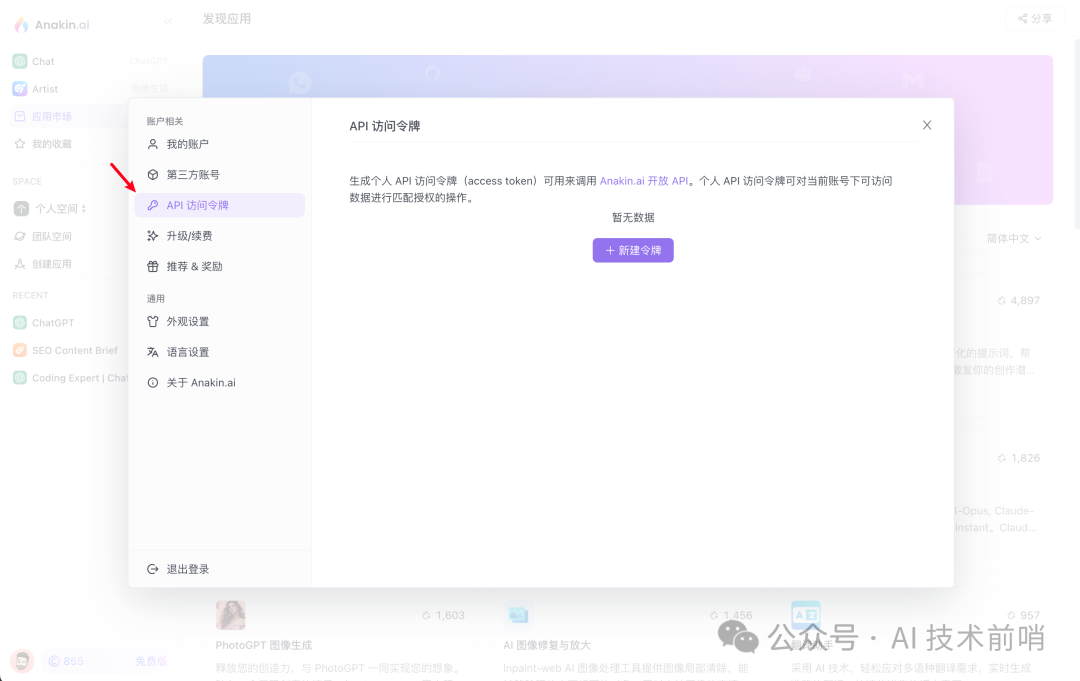This screenshot has width=1080, height=681.
Task: Open the 我的账户 settings section
Action: click(219, 144)
